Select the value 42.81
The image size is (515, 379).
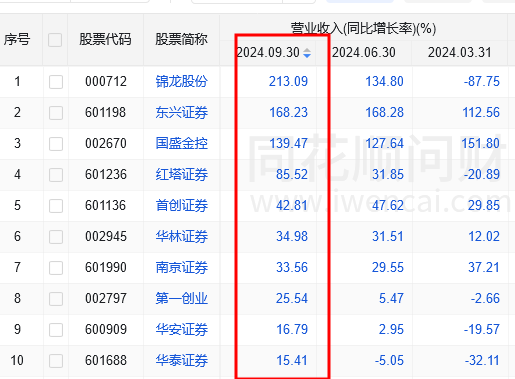pos(292,205)
